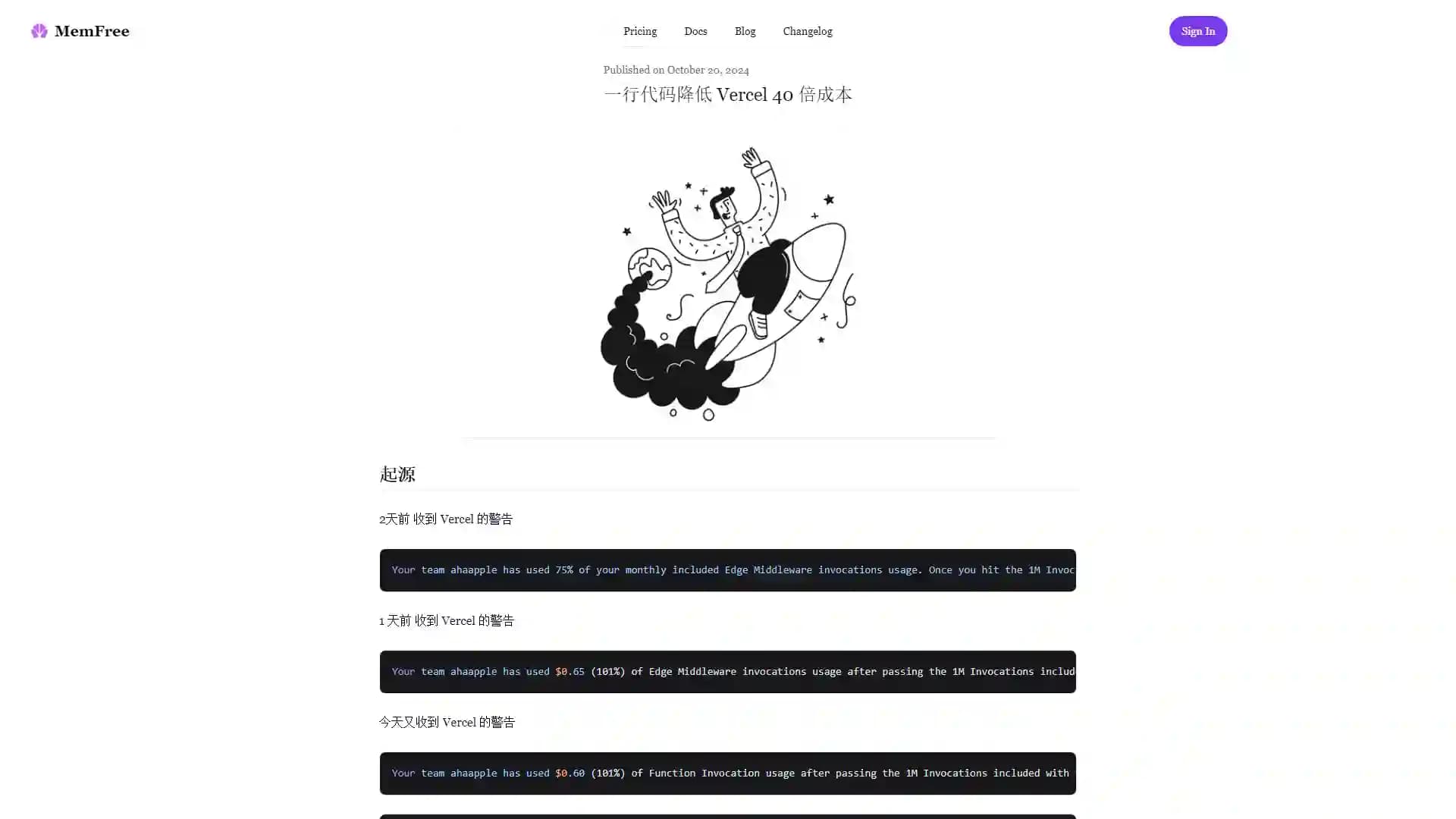The width and height of the screenshot is (1456, 819).
Task: Click the purple star icon beside MemFree
Action: (x=38, y=31)
